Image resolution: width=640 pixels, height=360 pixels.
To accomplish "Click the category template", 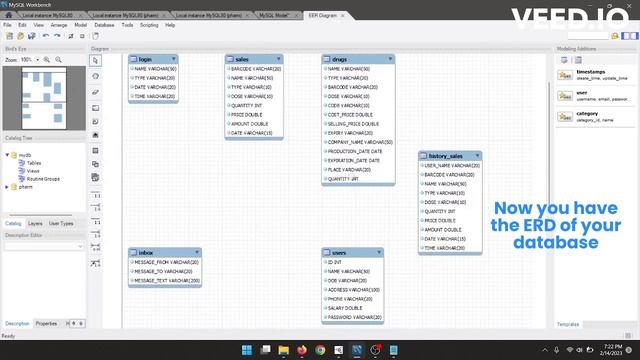I will coord(596,117).
